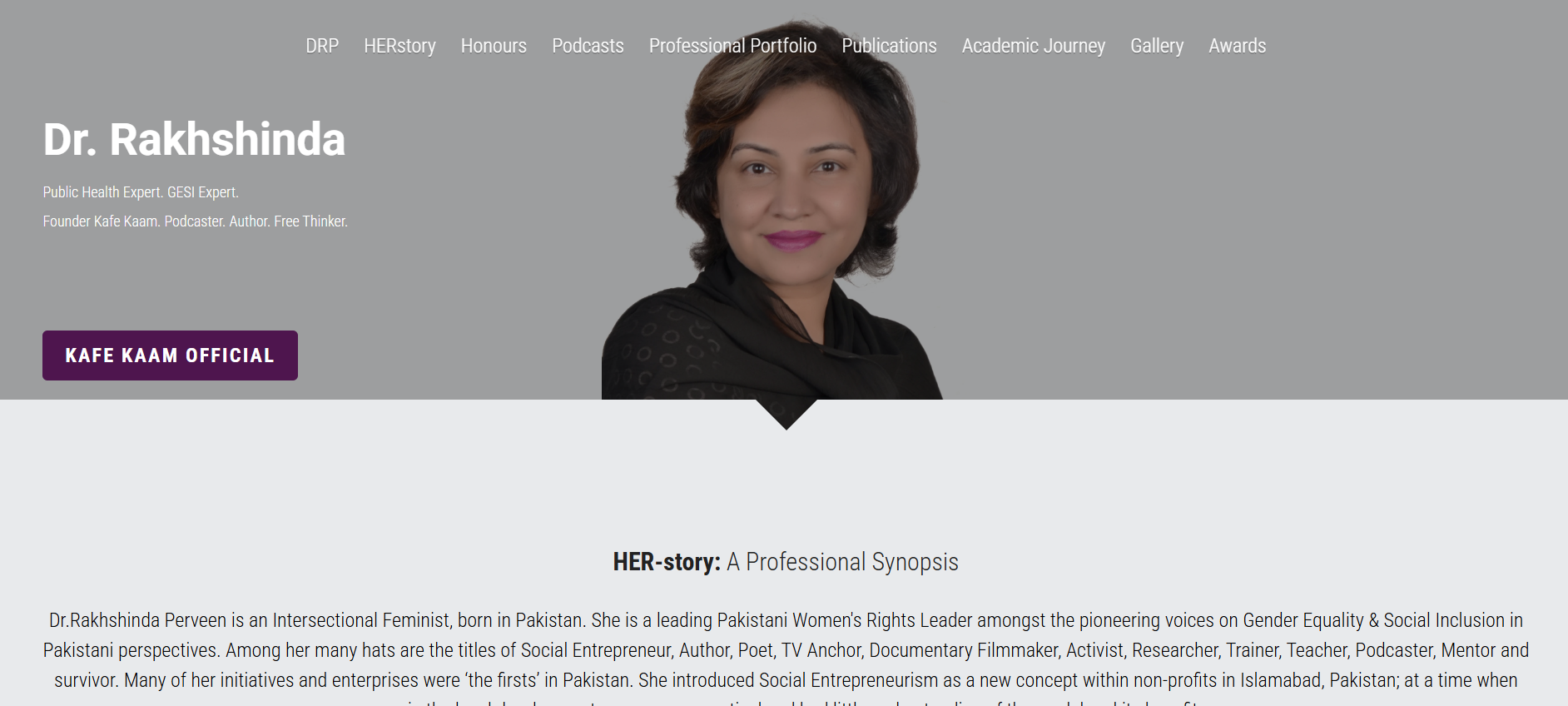Open the Awards section
The height and width of the screenshot is (706, 1568).
pos(1237,46)
